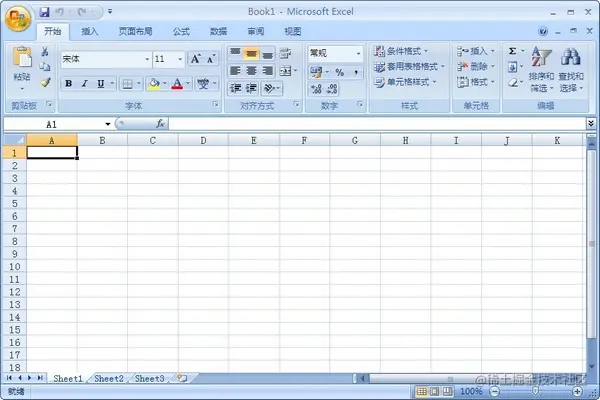Click Format cells (格式) button
Screen dimensions: 600x400
coord(476,82)
